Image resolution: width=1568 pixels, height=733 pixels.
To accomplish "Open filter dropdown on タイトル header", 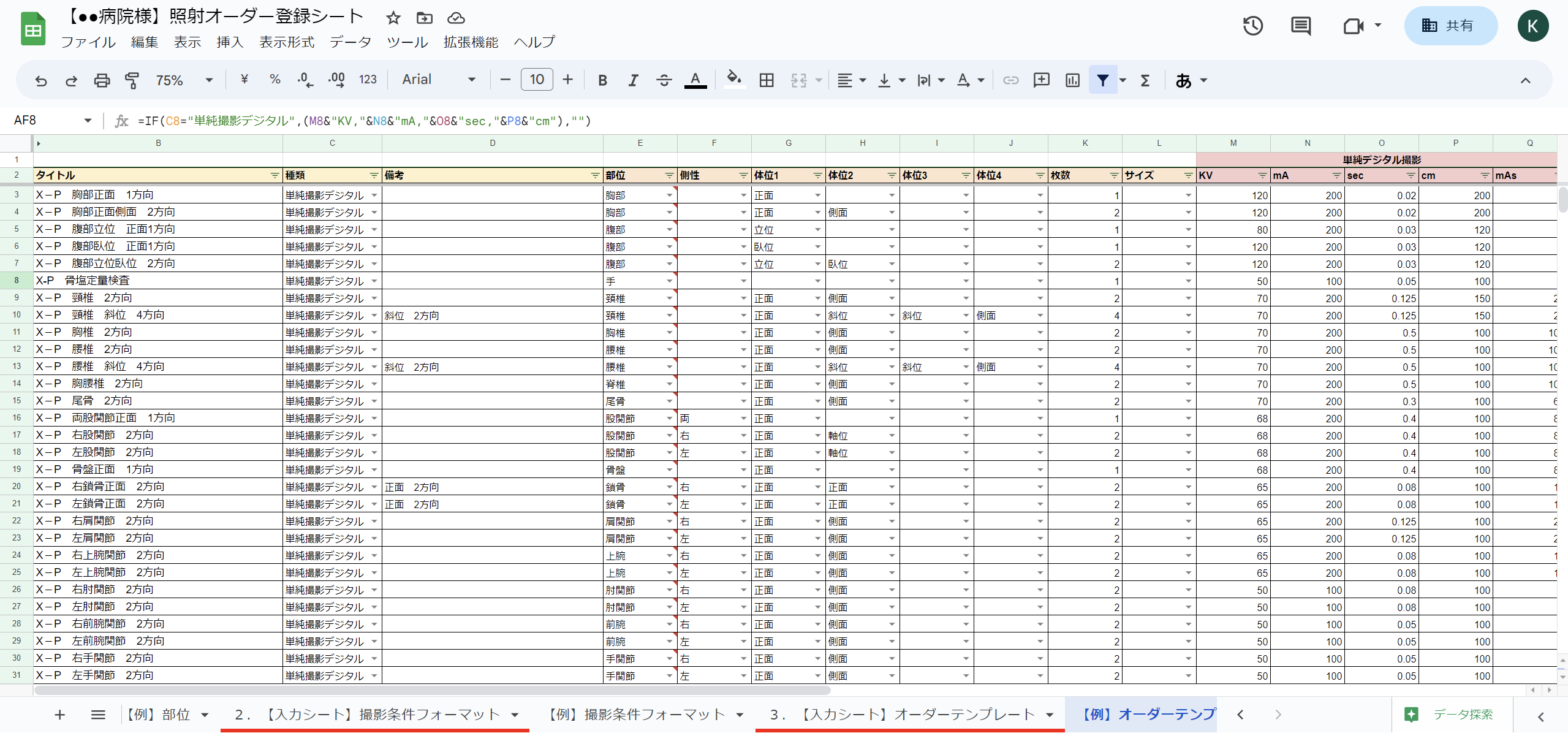I will (275, 176).
